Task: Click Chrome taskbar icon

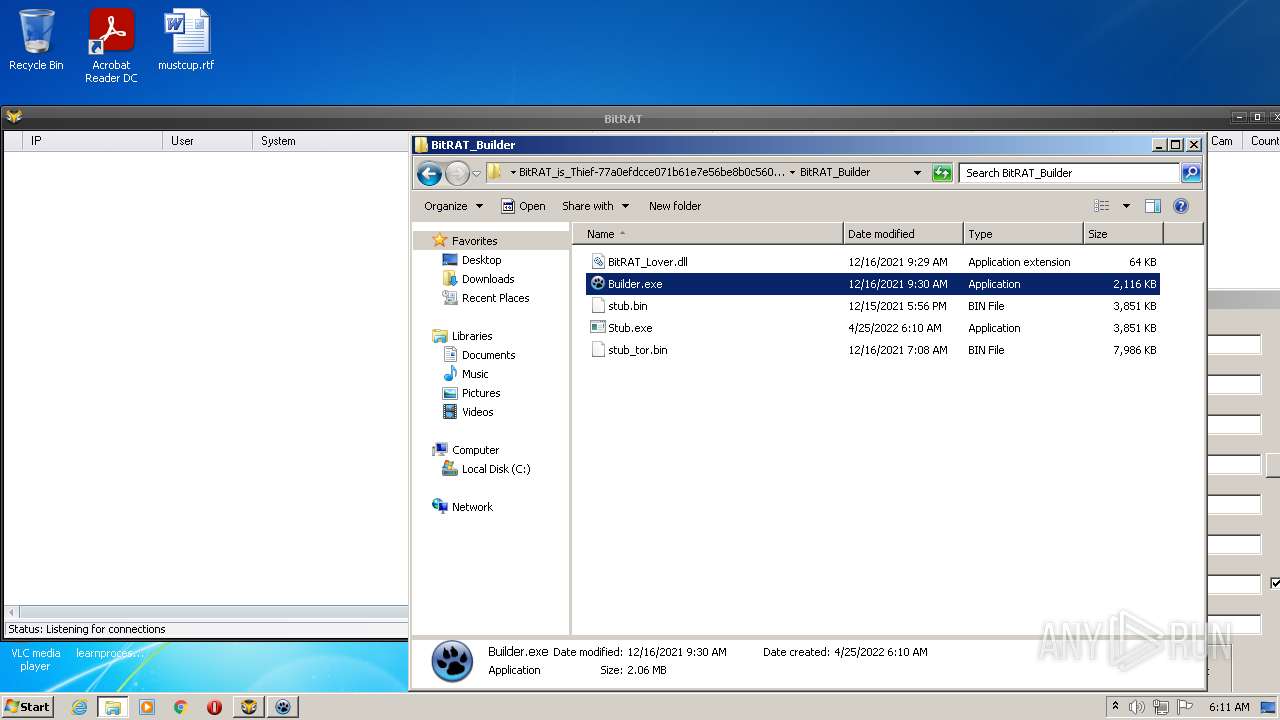Action: tap(181, 707)
